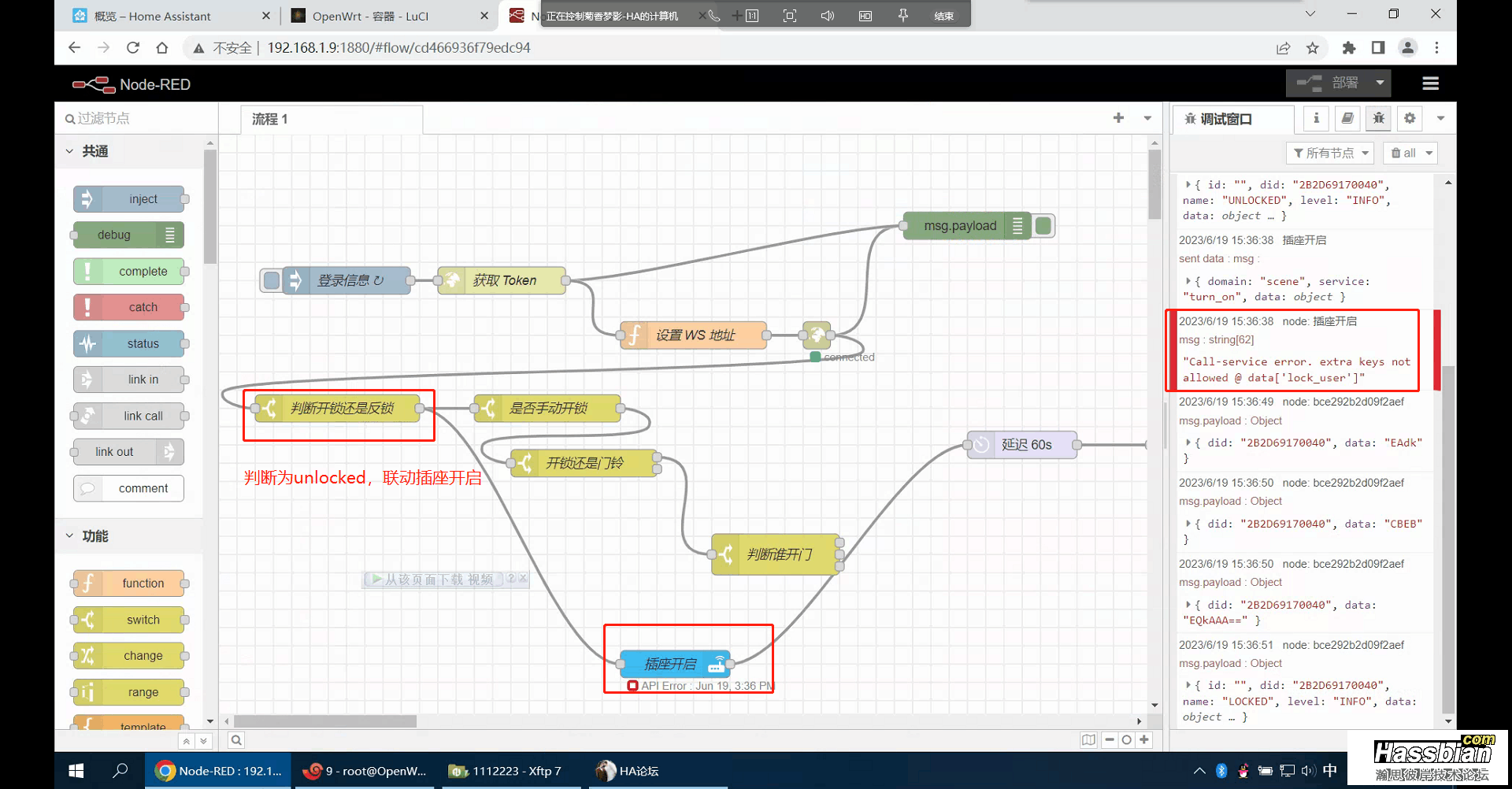This screenshot has height=789, width=1512.
Task: Select the 获取 Token node
Action: pyautogui.click(x=502, y=280)
